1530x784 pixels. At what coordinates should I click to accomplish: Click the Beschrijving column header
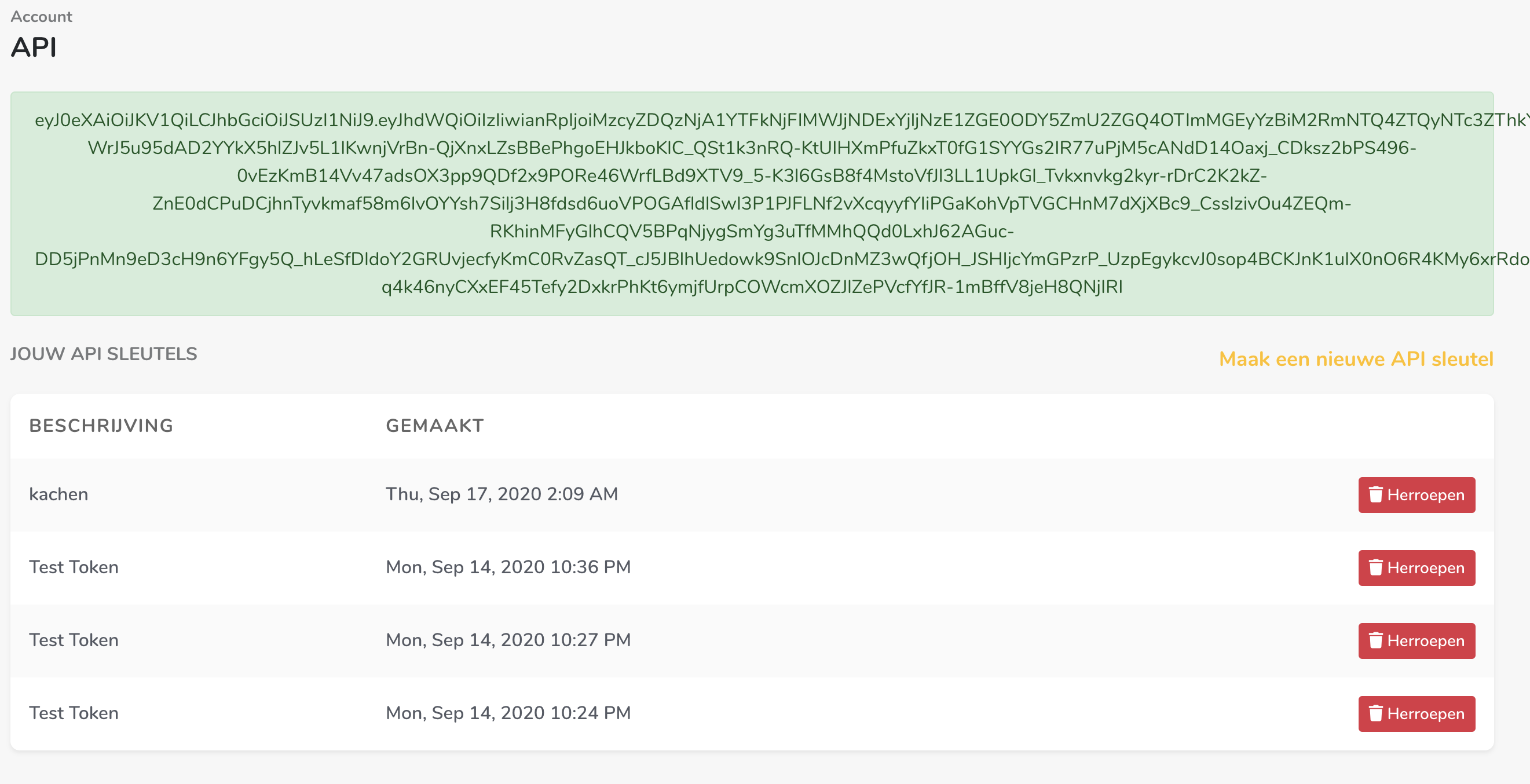pos(101,425)
